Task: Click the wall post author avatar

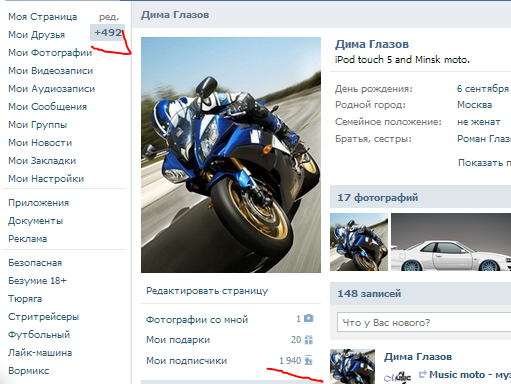Action: (352, 366)
